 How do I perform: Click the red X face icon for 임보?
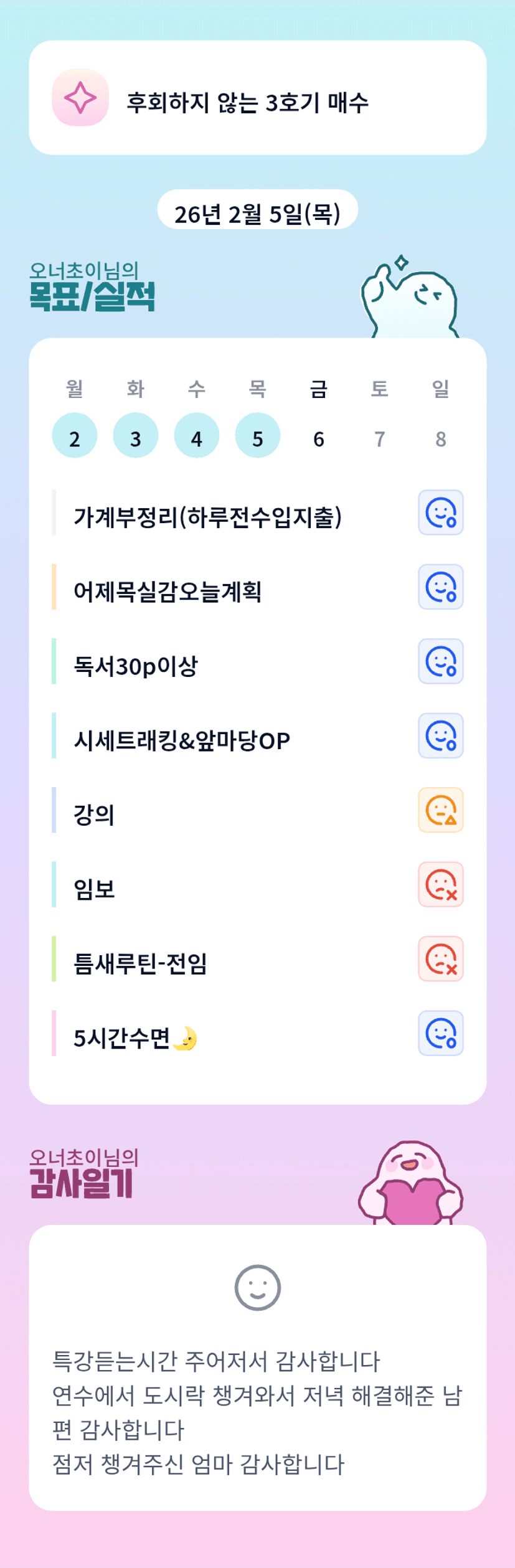(440, 884)
